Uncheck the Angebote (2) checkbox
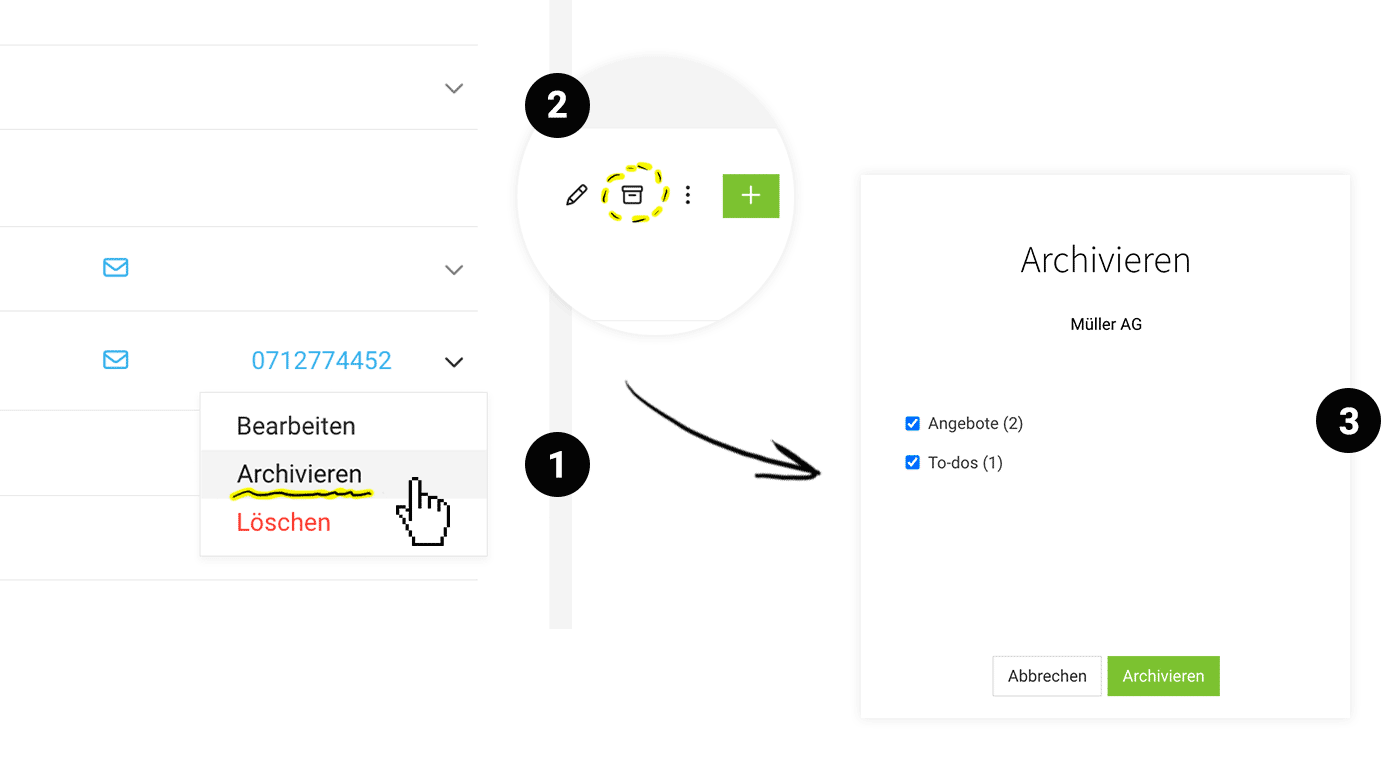1400x760 pixels. (x=912, y=424)
